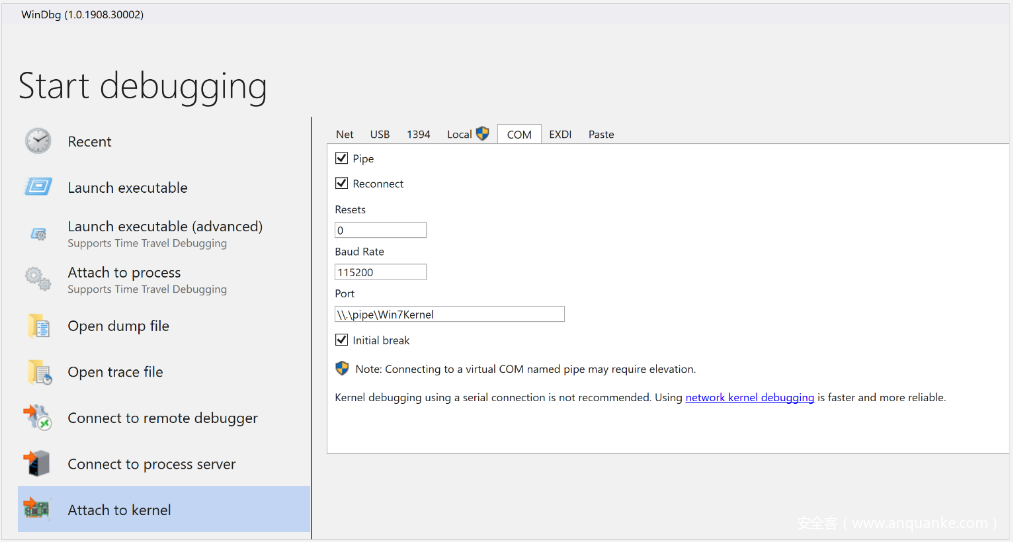The height and width of the screenshot is (542, 1013).
Task: Click the Port pipe path field
Action: click(450, 314)
